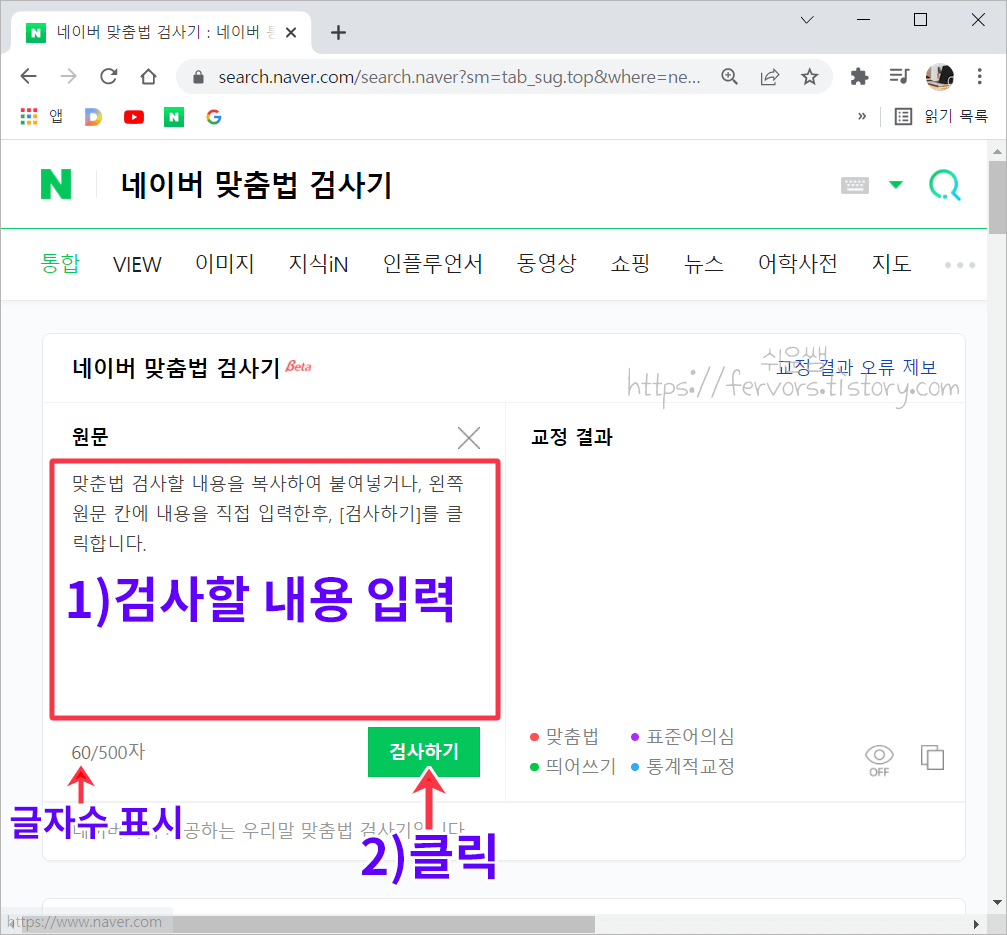Open the Chrome three-dot menu

(x=979, y=76)
